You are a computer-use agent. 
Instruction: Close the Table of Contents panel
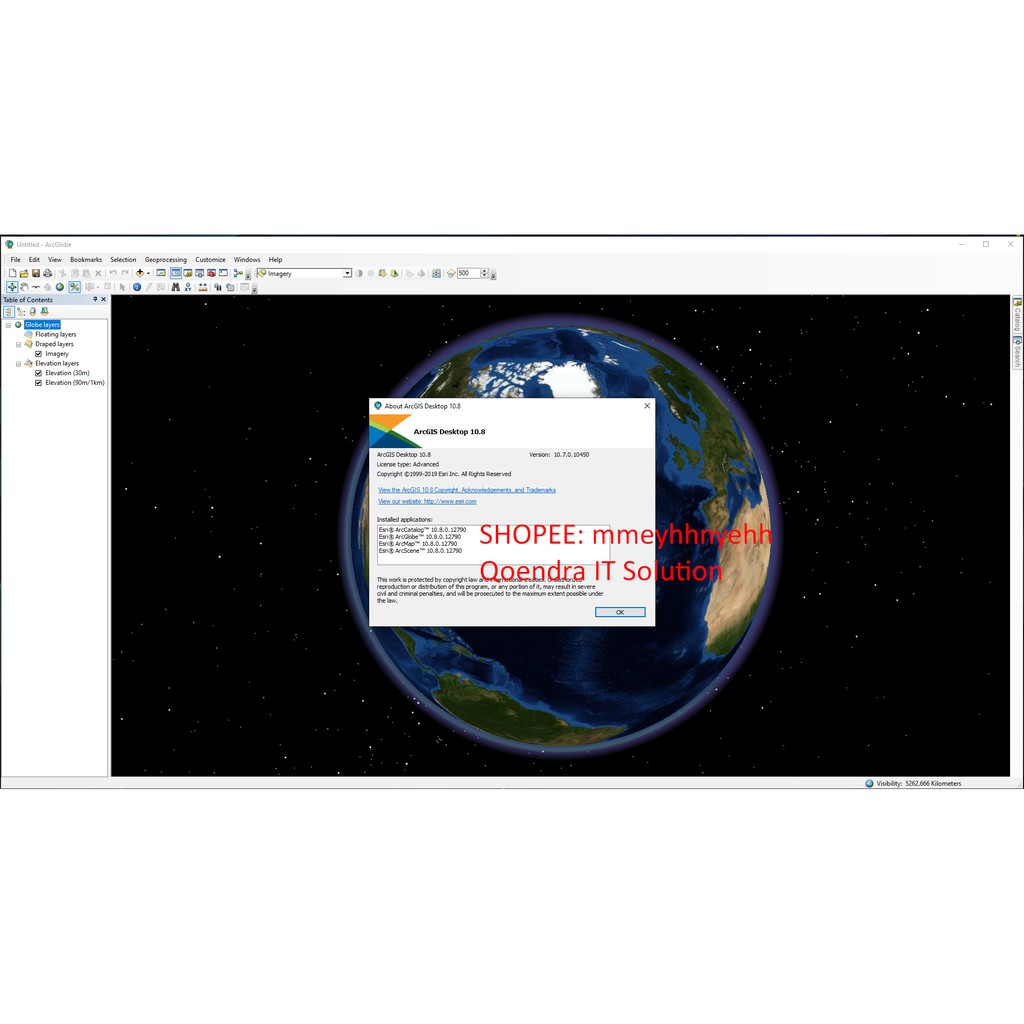point(103,299)
